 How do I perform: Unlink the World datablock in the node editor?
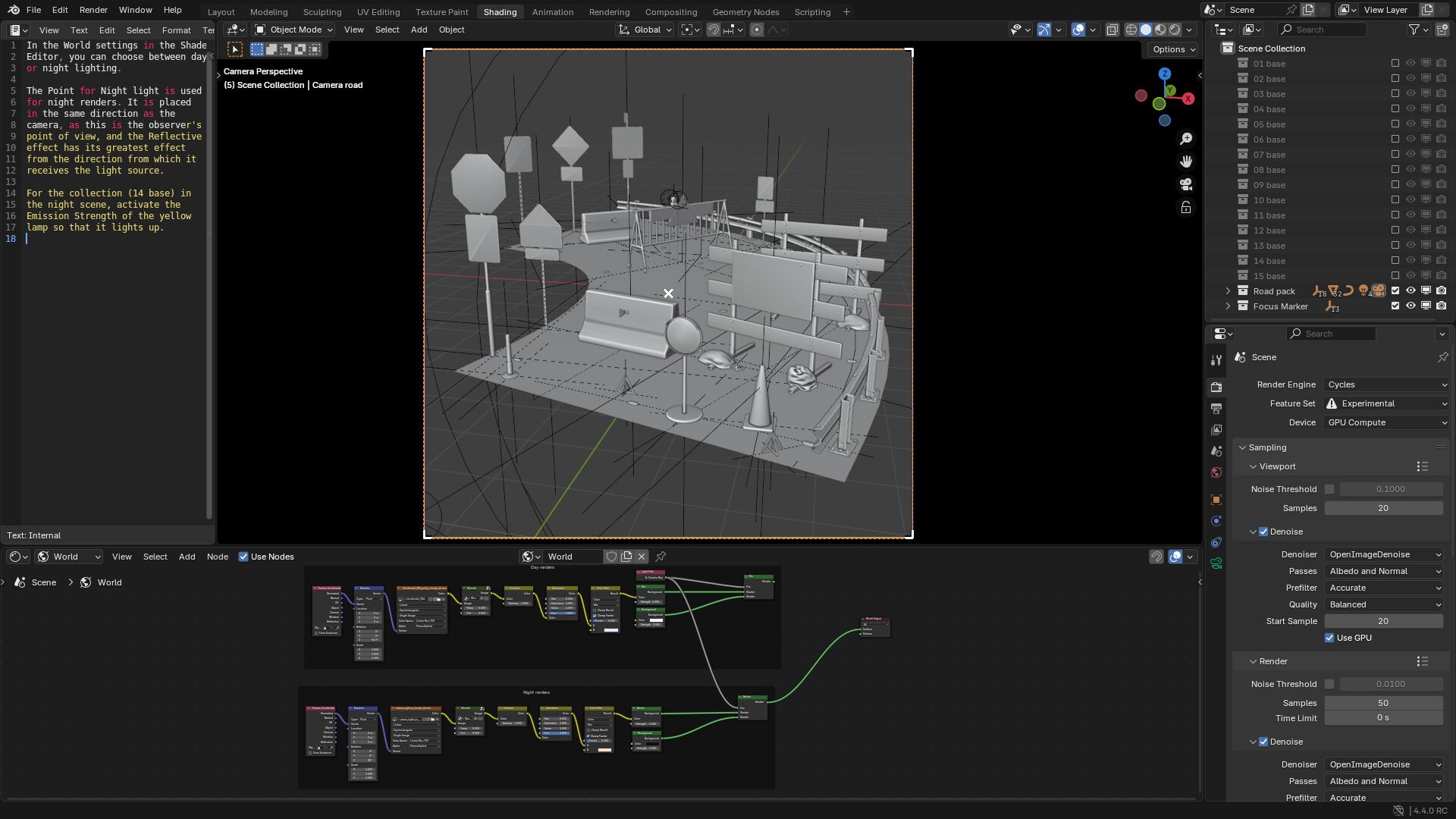(x=642, y=557)
